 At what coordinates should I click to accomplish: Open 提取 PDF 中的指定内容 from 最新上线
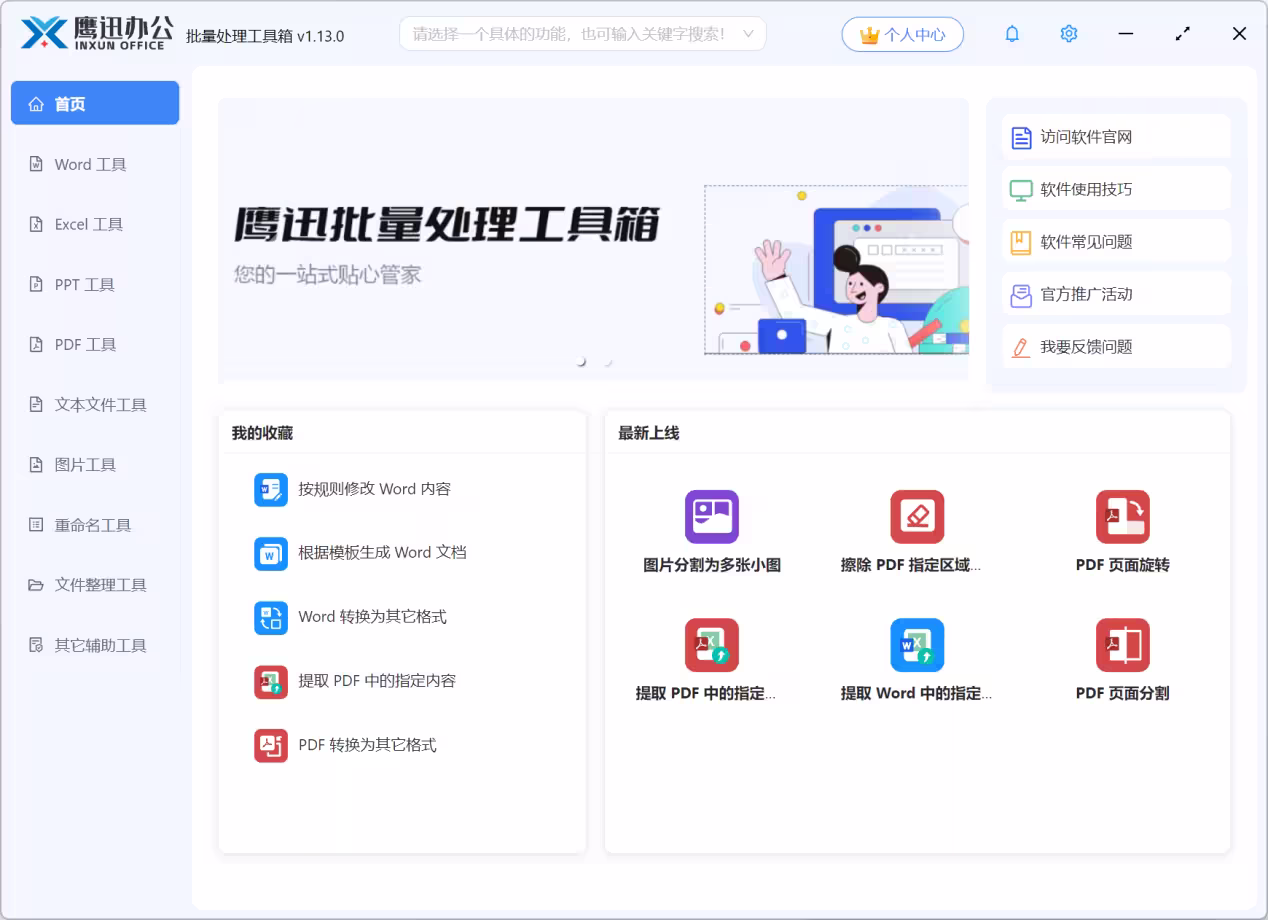pyautogui.click(x=712, y=657)
